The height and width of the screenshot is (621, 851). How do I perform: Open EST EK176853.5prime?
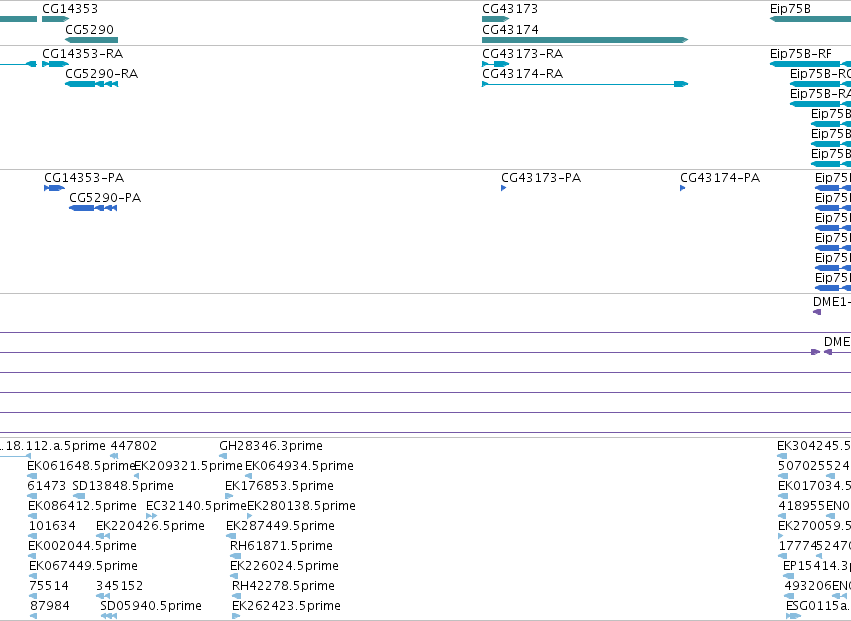click(x=280, y=486)
